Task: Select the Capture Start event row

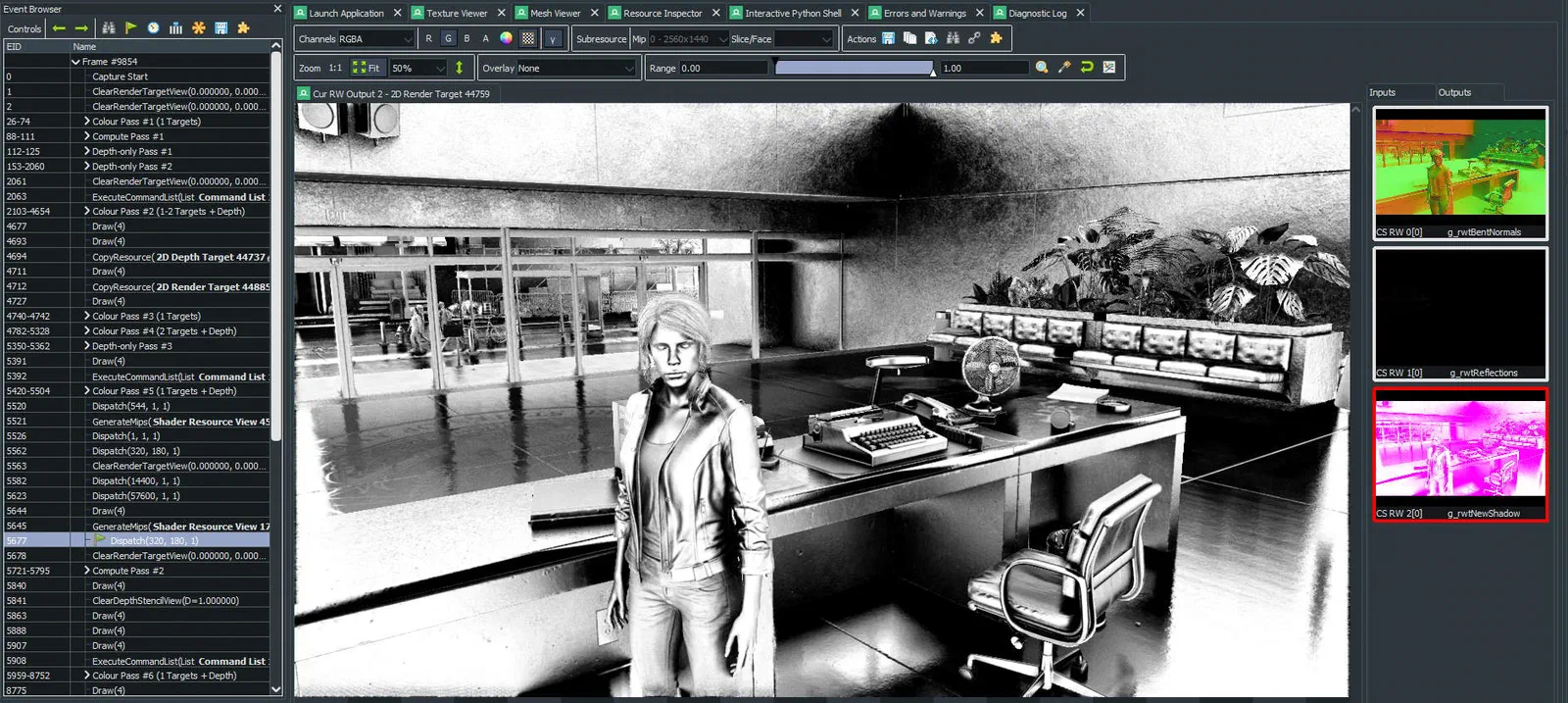Action: pos(137,76)
